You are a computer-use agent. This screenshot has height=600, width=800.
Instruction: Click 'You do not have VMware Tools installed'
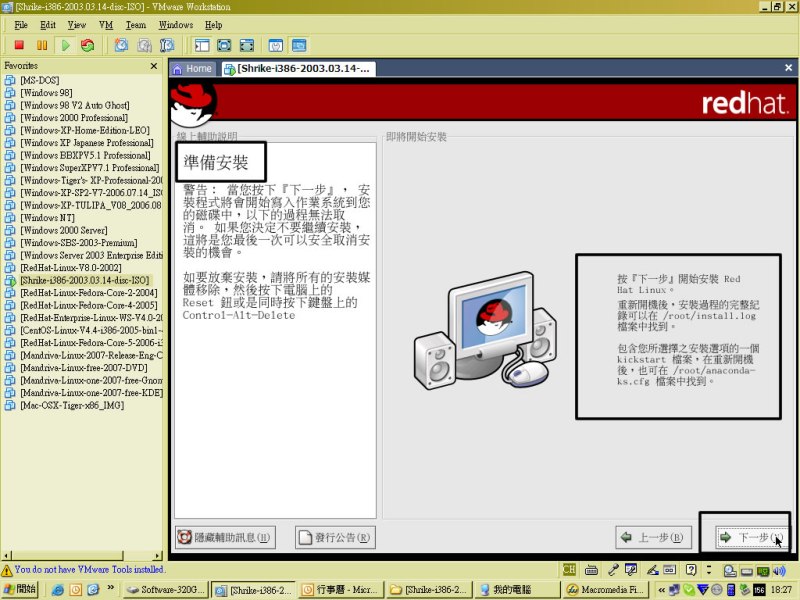90,569
